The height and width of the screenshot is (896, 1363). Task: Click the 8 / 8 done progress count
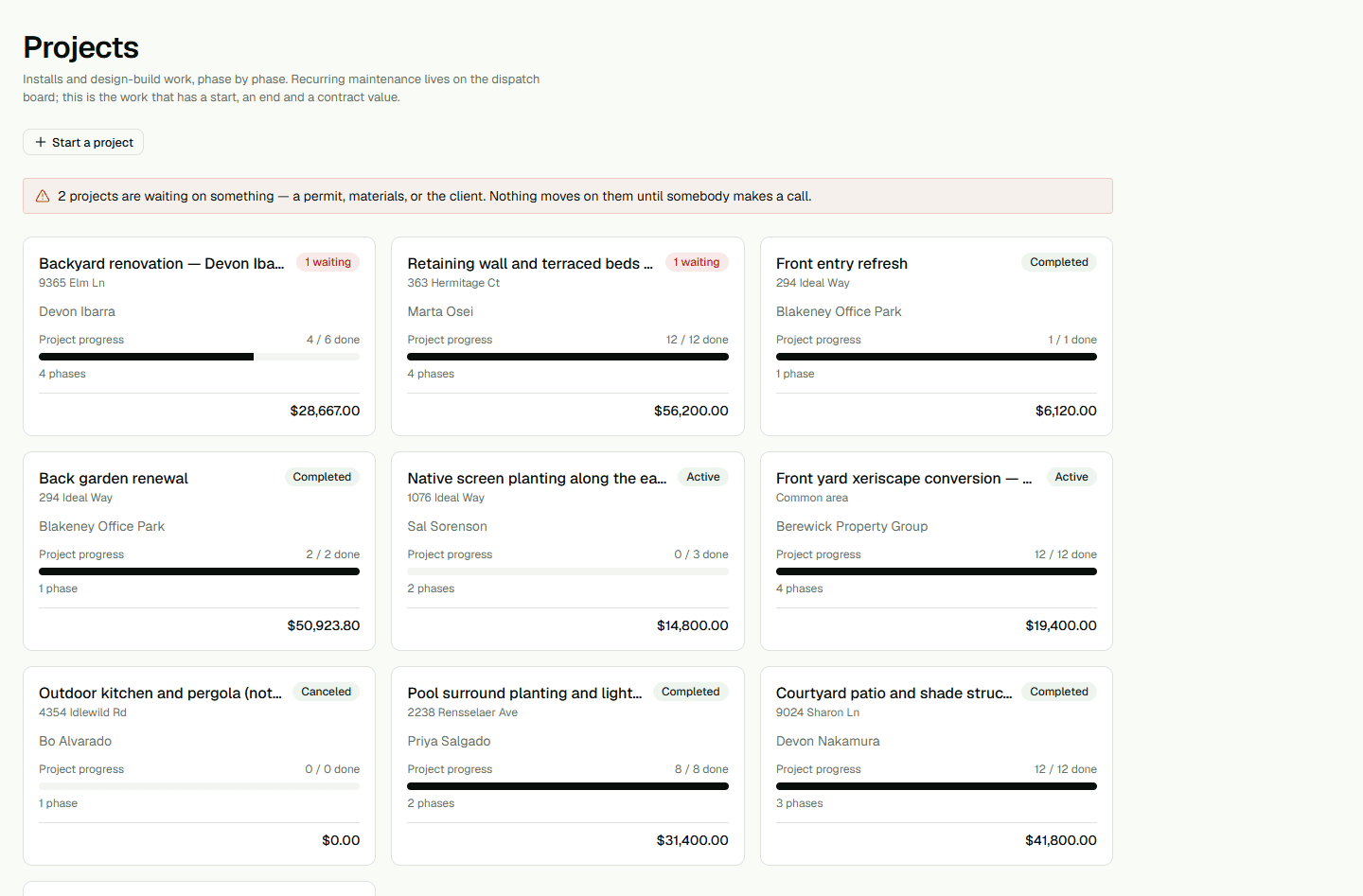pyautogui.click(x=701, y=769)
